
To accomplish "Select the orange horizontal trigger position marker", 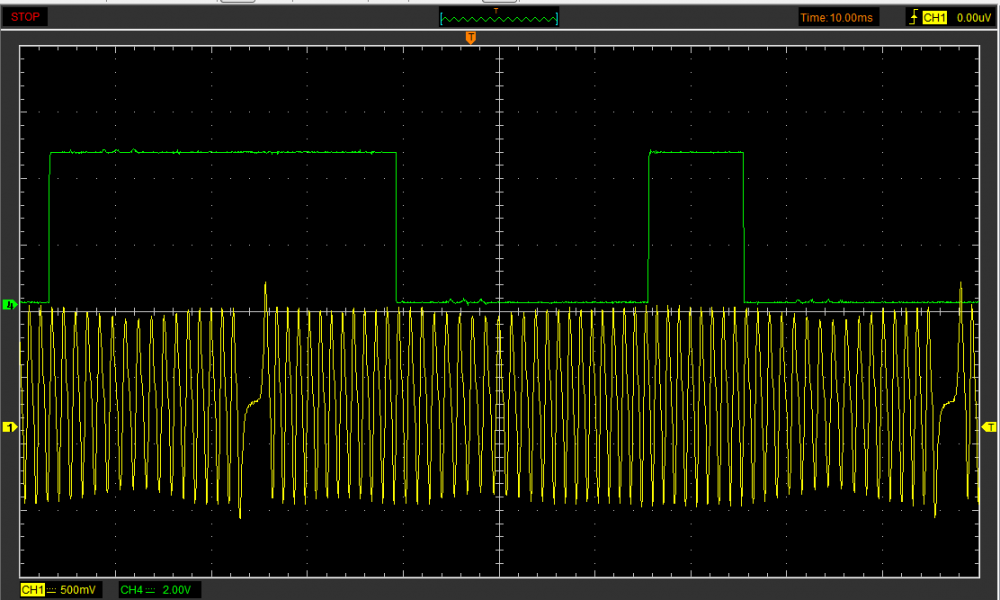I will click(x=470, y=38).
